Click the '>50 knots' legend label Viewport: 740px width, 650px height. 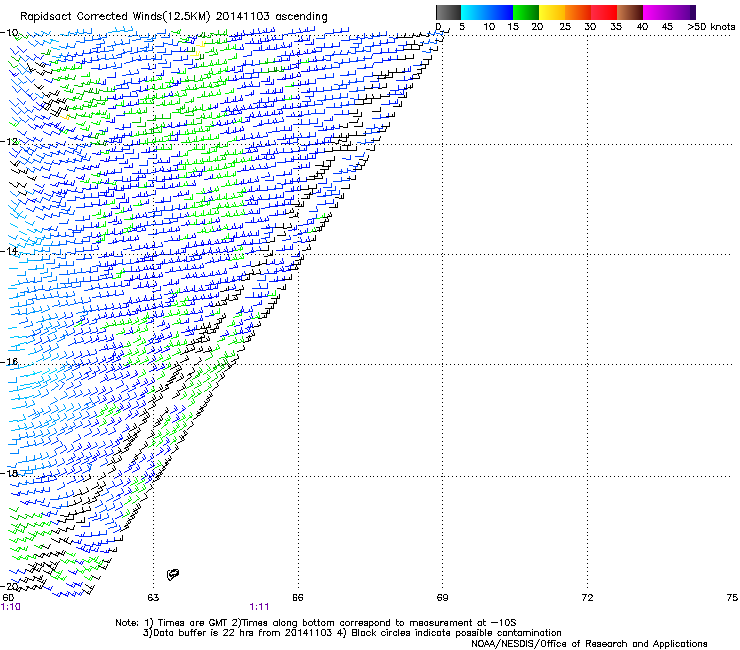(x=711, y=27)
